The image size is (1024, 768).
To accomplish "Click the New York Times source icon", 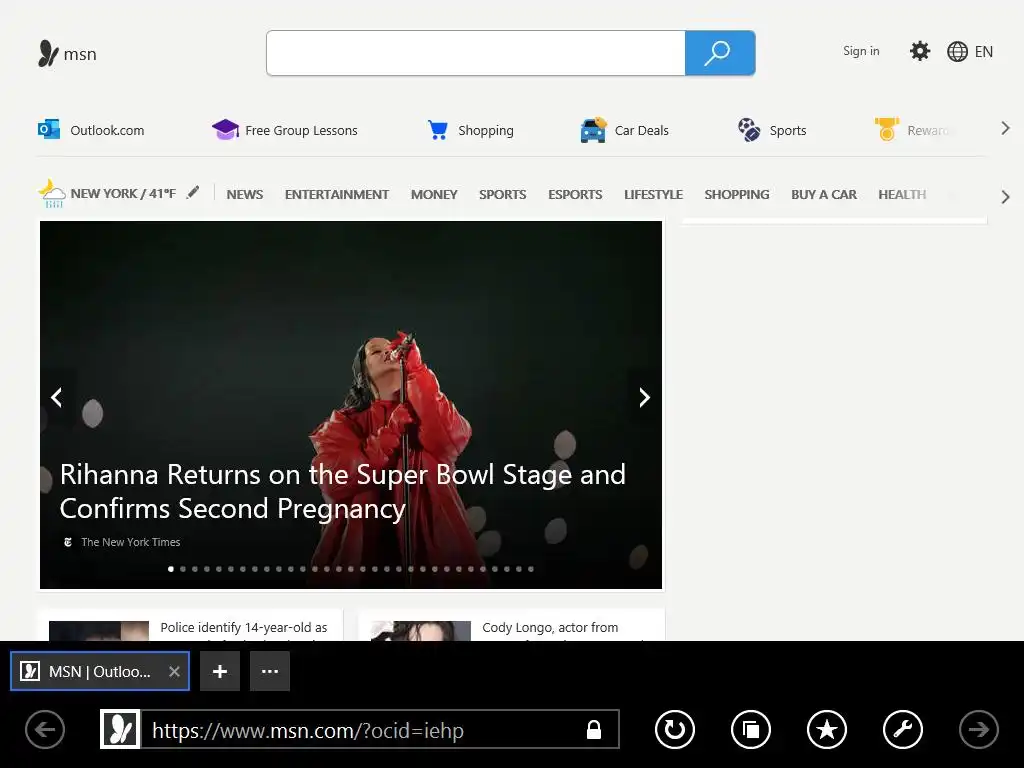I will (68, 542).
